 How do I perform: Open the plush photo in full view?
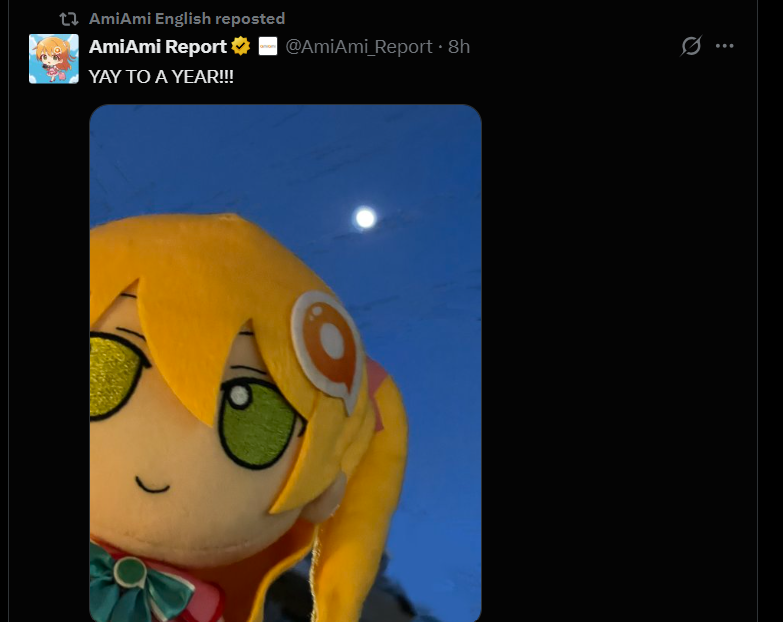coord(285,363)
